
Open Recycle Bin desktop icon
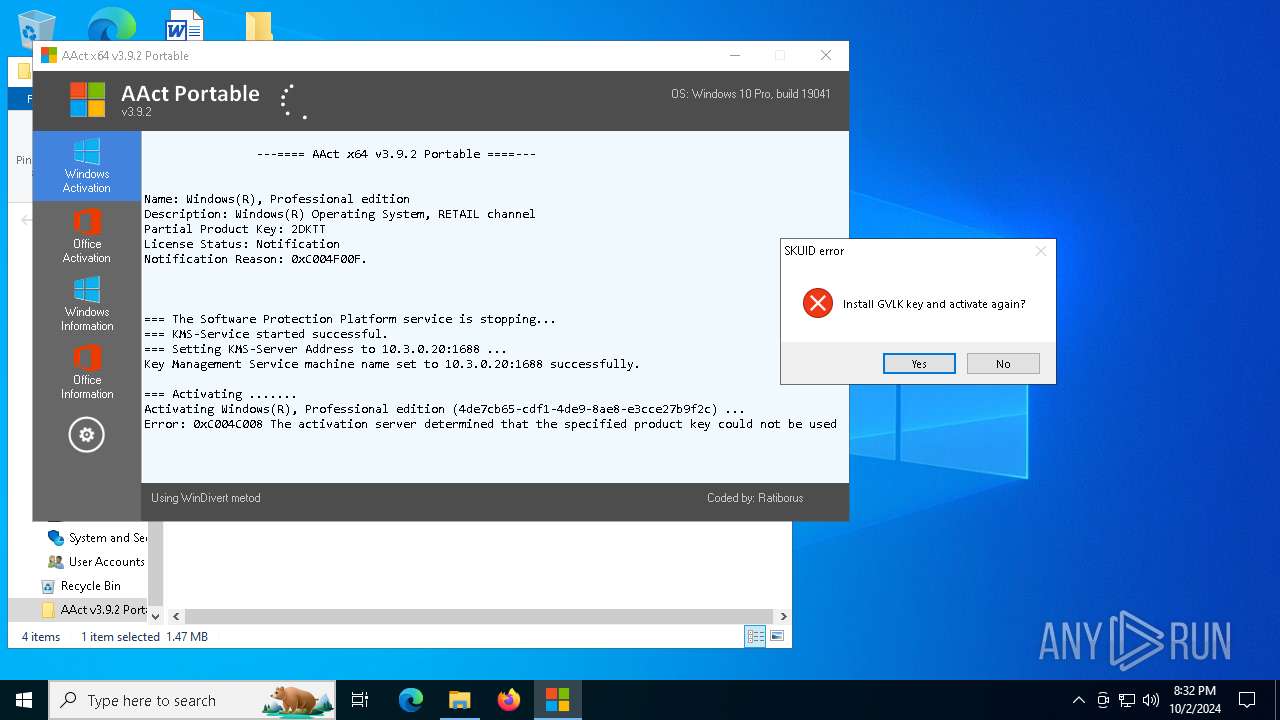36,28
